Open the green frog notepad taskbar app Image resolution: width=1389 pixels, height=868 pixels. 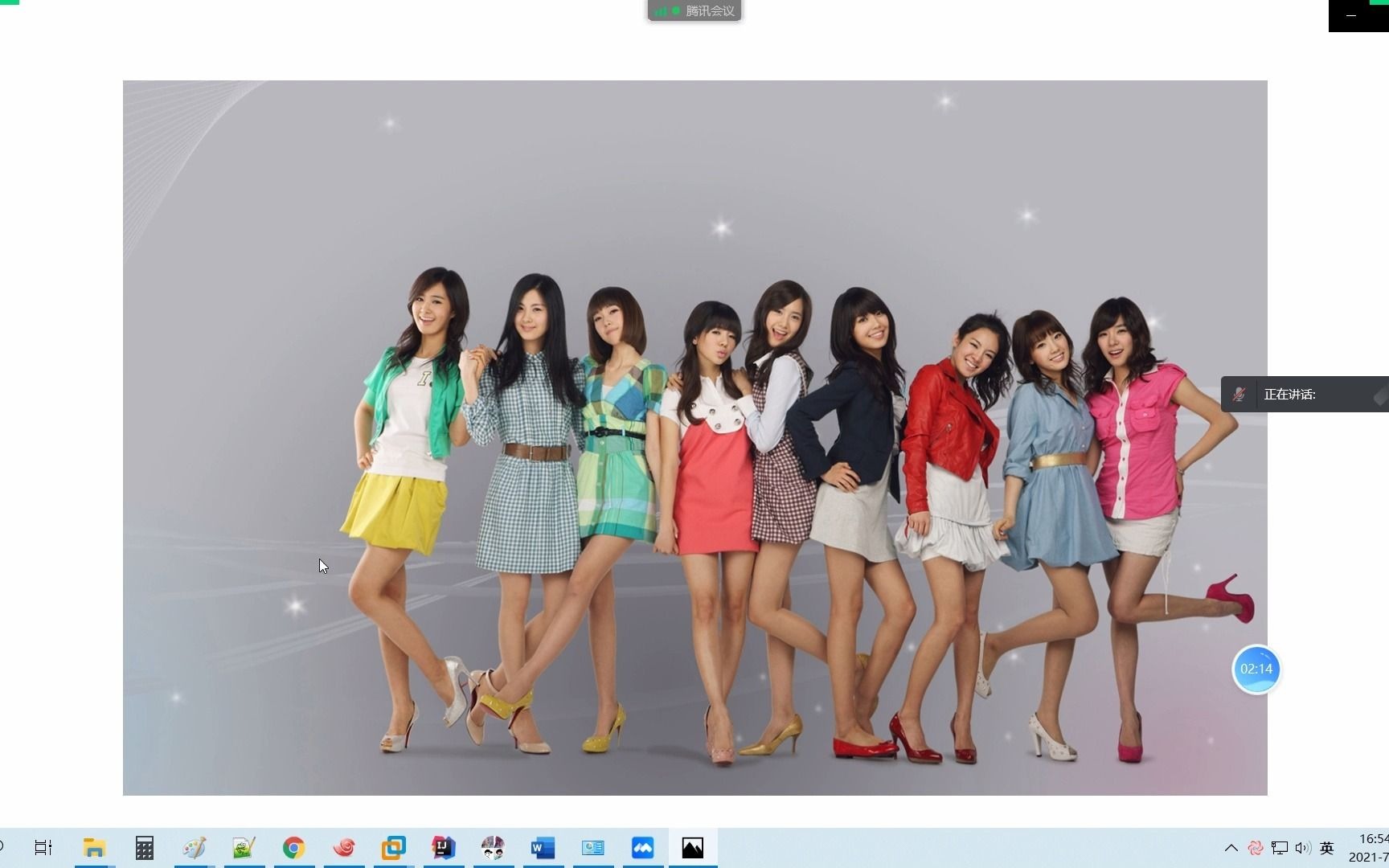244,847
